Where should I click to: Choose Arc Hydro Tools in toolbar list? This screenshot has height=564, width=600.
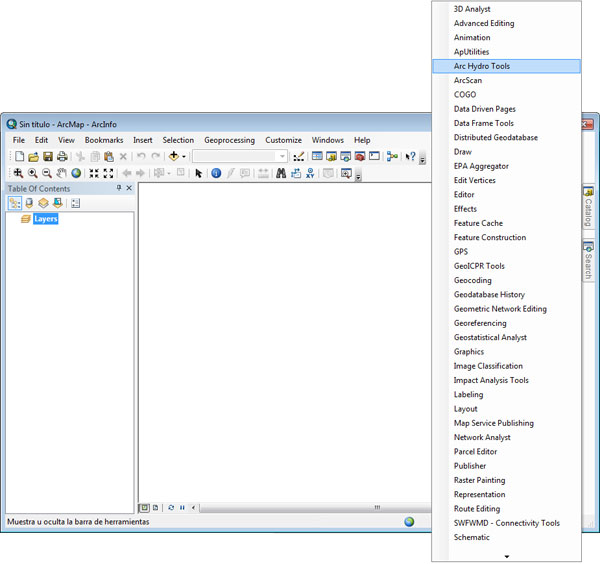[506, 66]
